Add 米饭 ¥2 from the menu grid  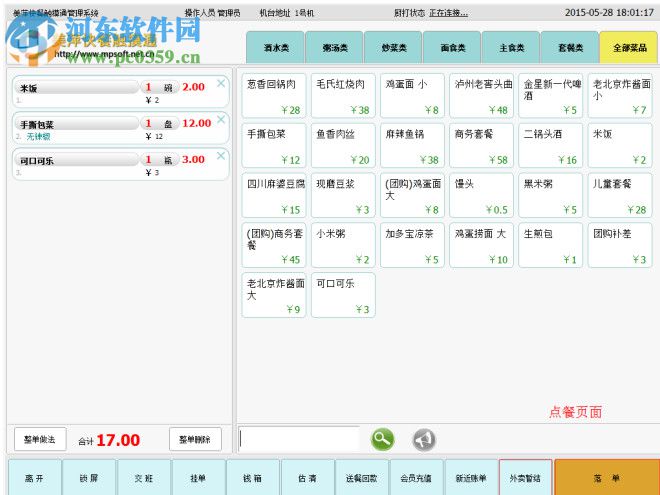[x=620, y=146]
